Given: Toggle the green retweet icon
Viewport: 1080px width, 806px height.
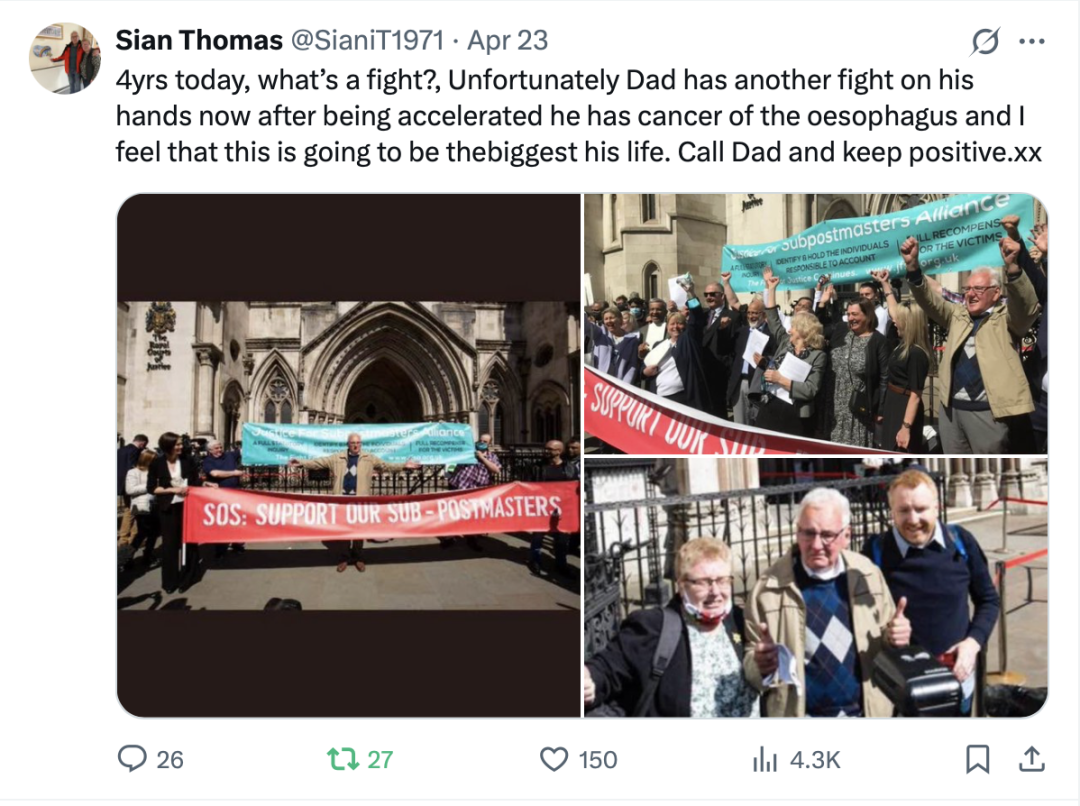Looking at the screenshot, I should (x=342, y=759).
